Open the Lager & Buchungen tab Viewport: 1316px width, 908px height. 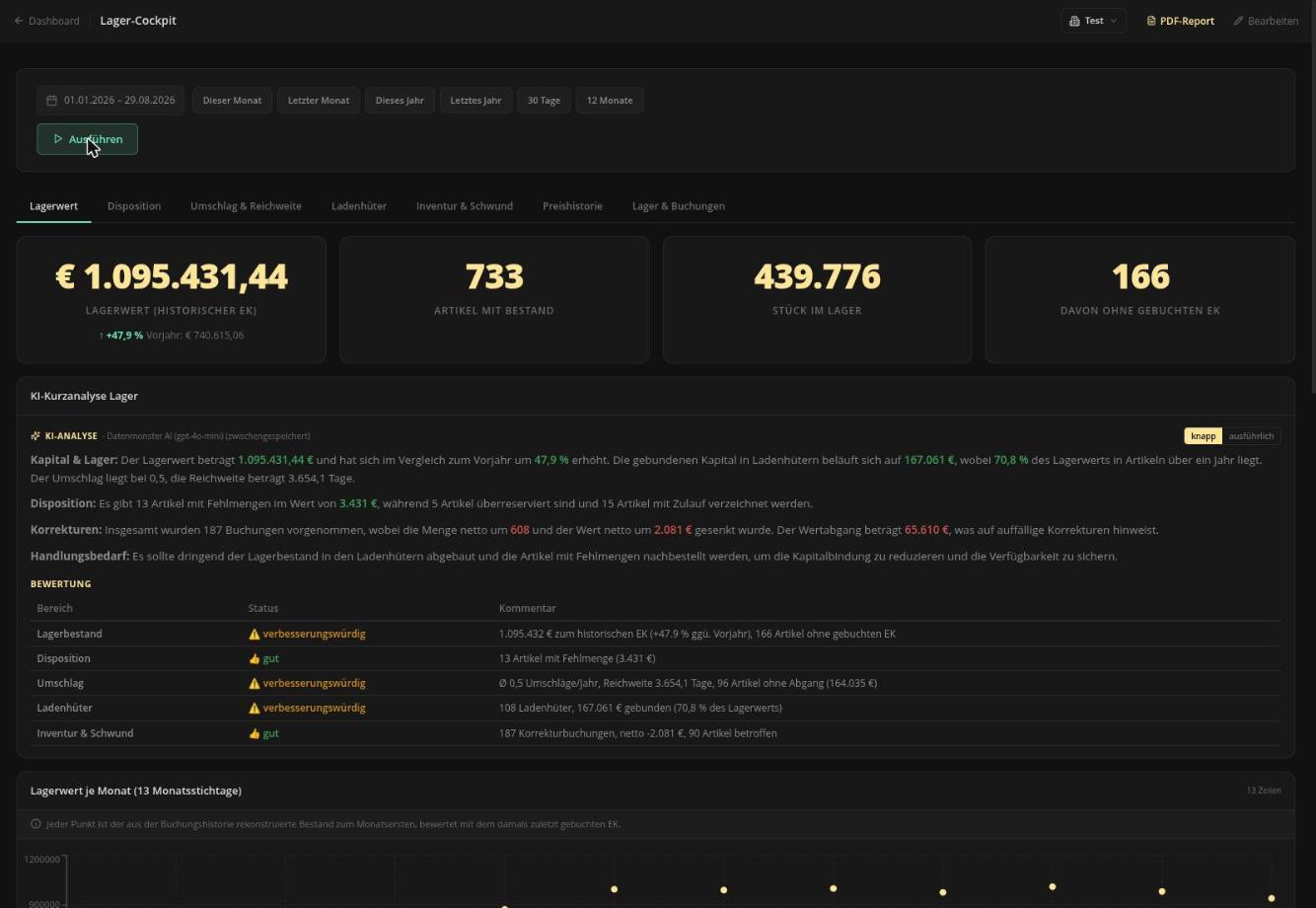pos(679,206)
